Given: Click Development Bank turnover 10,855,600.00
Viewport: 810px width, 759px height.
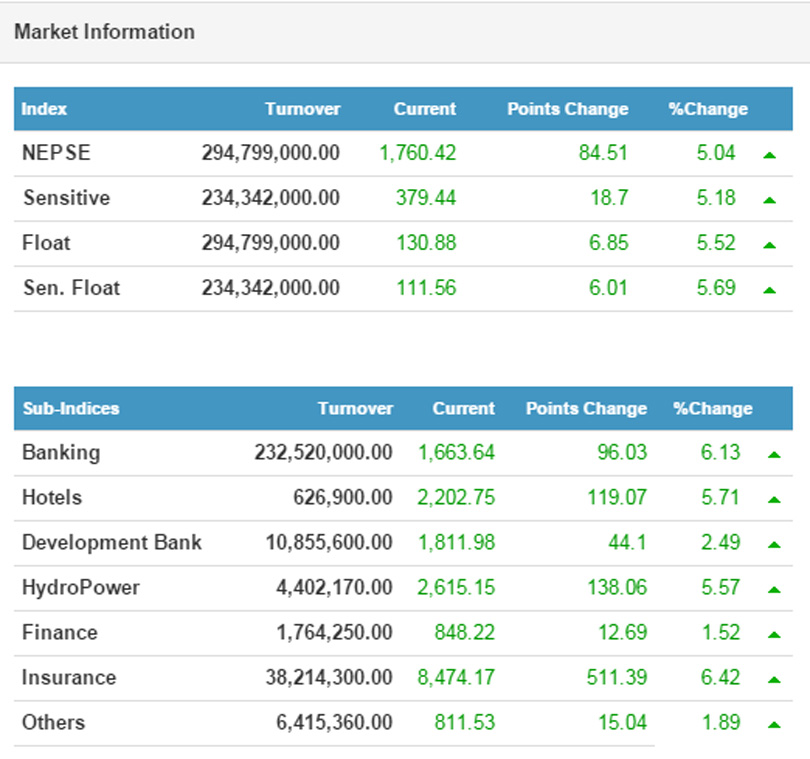Looking at the screenshot, I should tap(329, 543).
